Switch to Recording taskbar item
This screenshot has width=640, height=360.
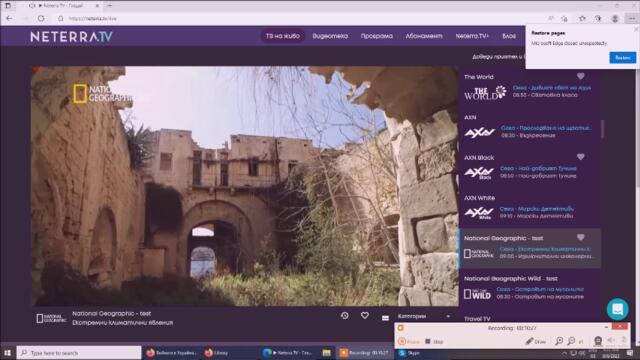click(364, 353)
